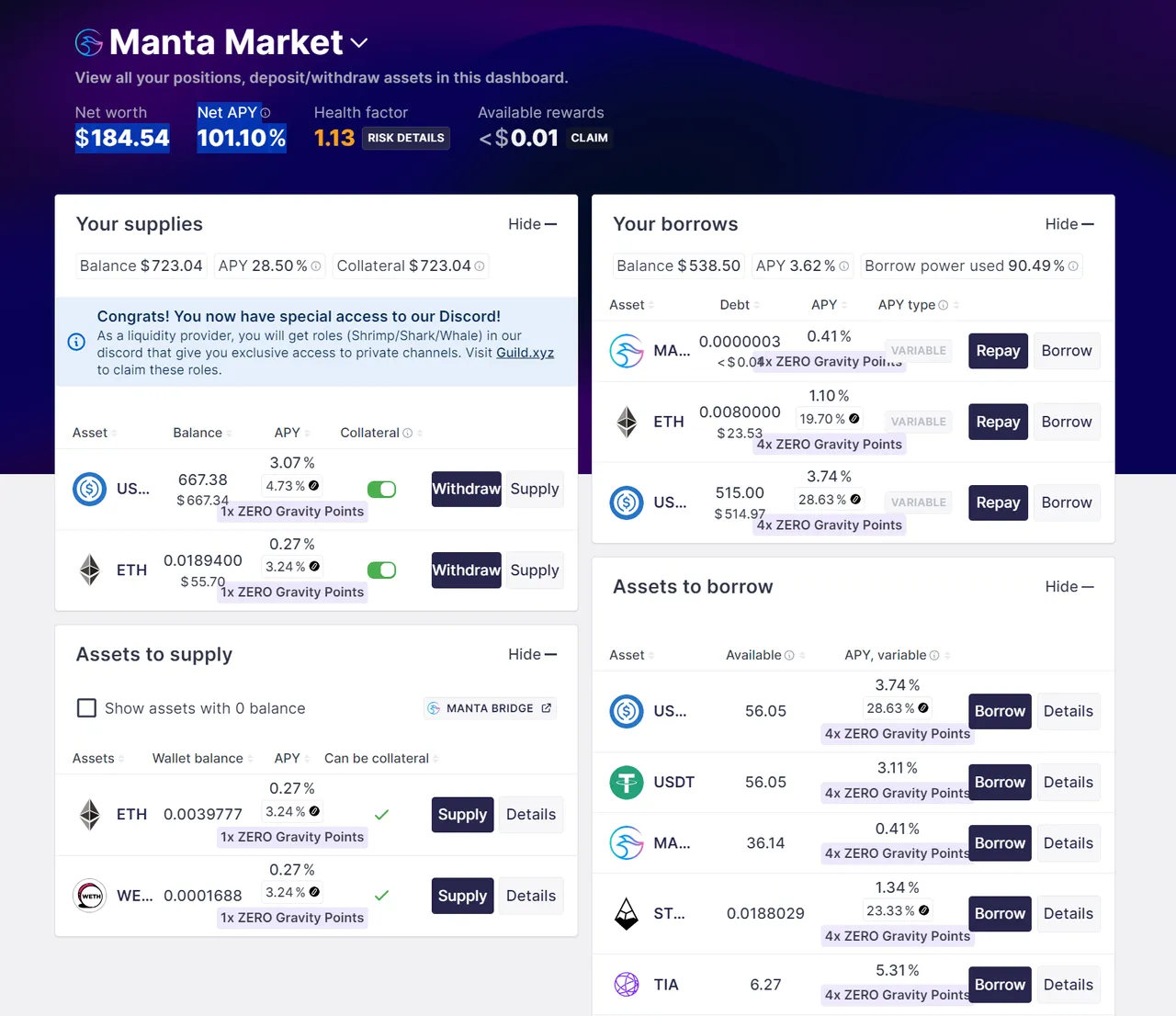Hide the Your supplies panel
This screenshot has width=1176, height=1016.
(532, 224)
